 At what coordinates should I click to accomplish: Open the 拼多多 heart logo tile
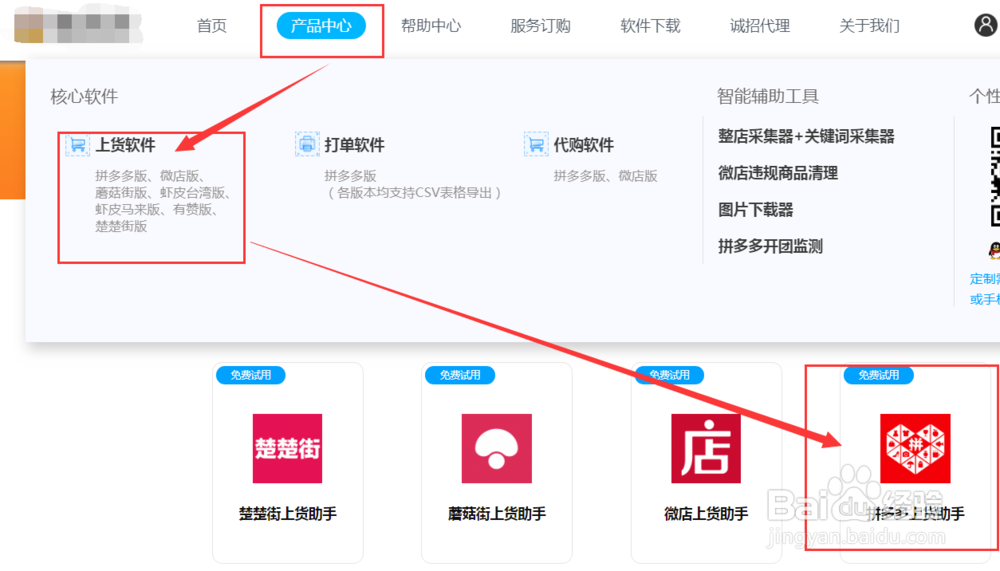[915, 449]
